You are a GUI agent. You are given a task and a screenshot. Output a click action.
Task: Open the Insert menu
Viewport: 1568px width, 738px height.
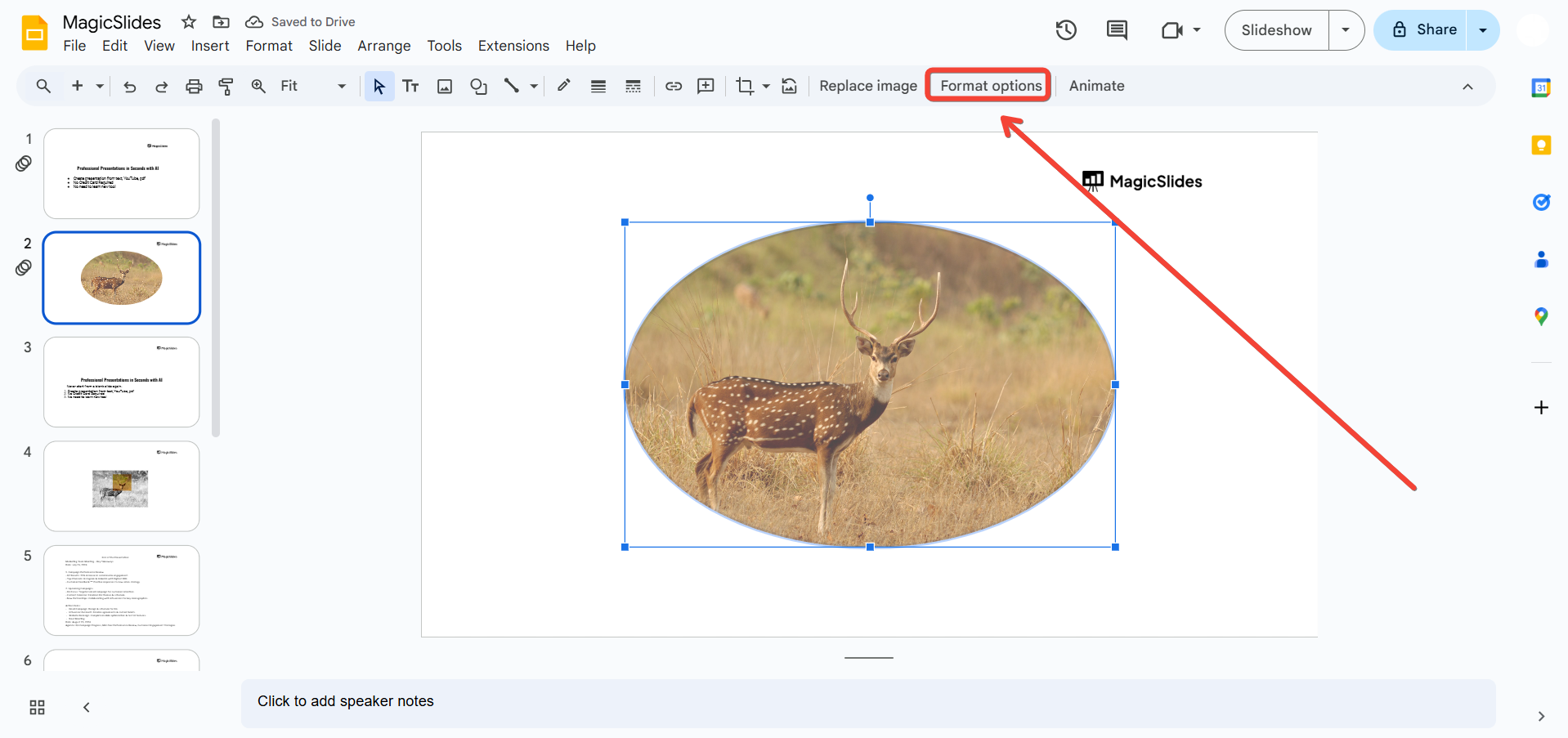pyautogui.click(x=210, y=46)
